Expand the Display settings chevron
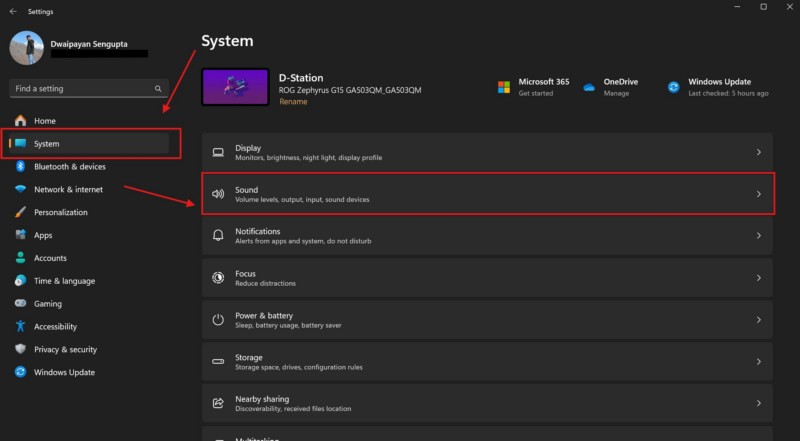 [758, 153]
